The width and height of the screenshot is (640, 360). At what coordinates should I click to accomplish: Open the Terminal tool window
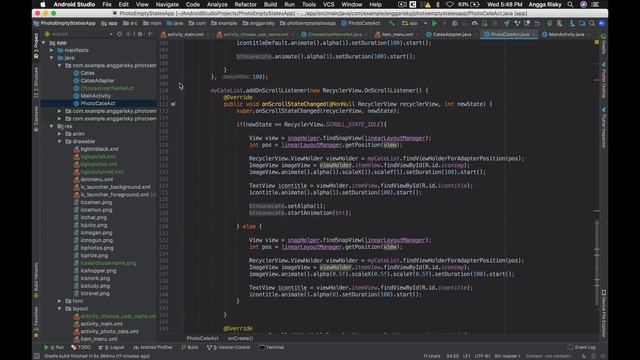272,347
